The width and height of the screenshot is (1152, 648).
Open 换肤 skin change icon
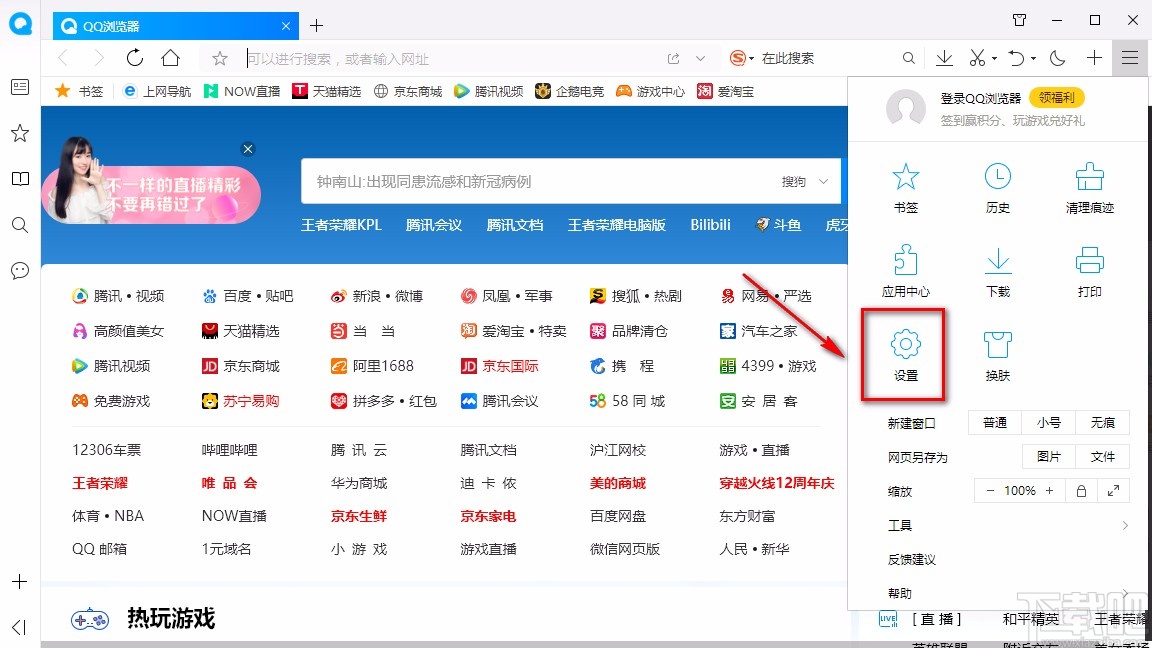(x=997, y=356)
